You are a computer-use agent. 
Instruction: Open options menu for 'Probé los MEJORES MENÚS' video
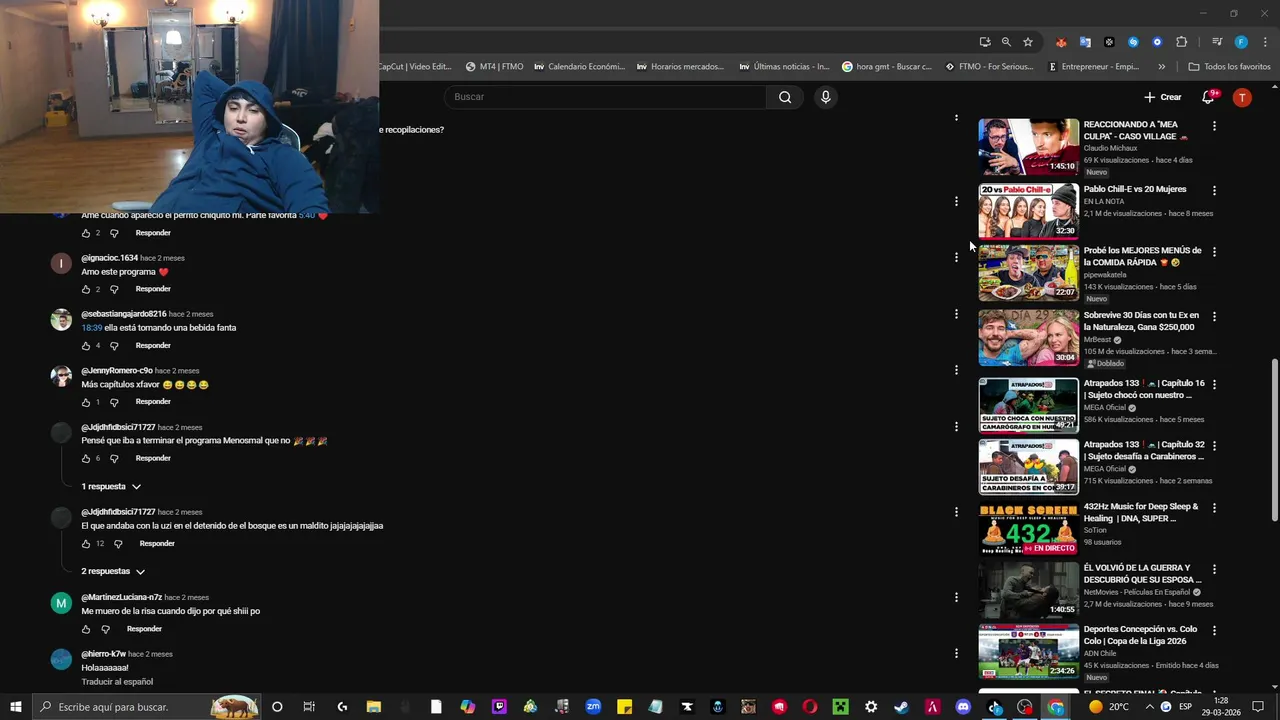coord(1214,252)
